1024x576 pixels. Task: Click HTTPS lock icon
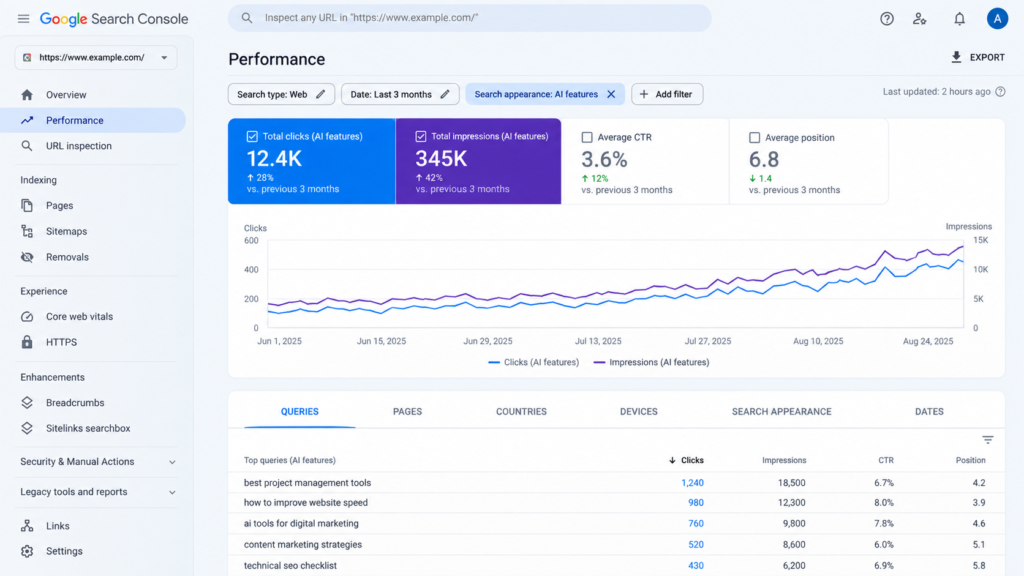coord(27,342)
